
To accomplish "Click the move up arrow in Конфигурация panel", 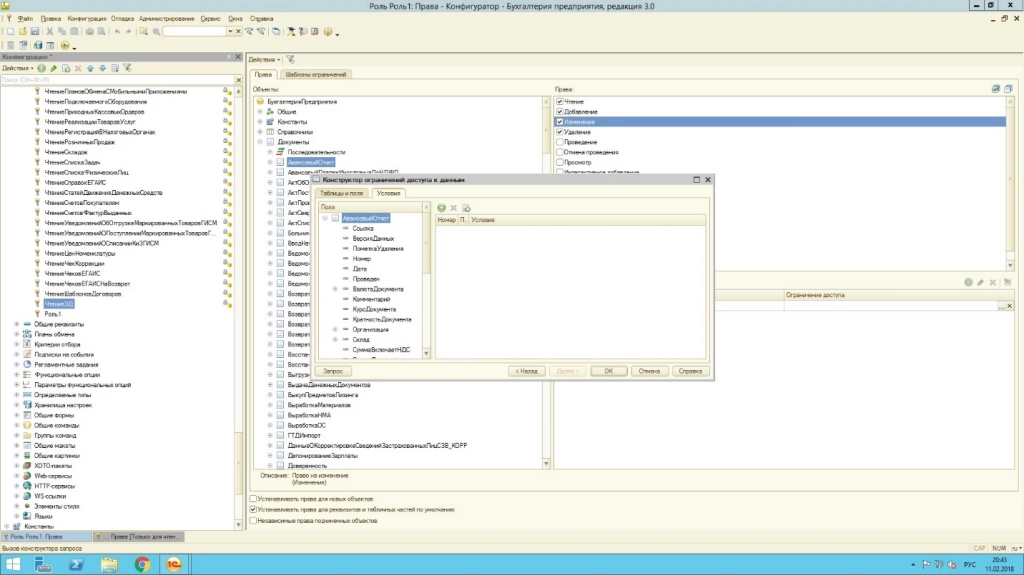I will pos(90,68).
